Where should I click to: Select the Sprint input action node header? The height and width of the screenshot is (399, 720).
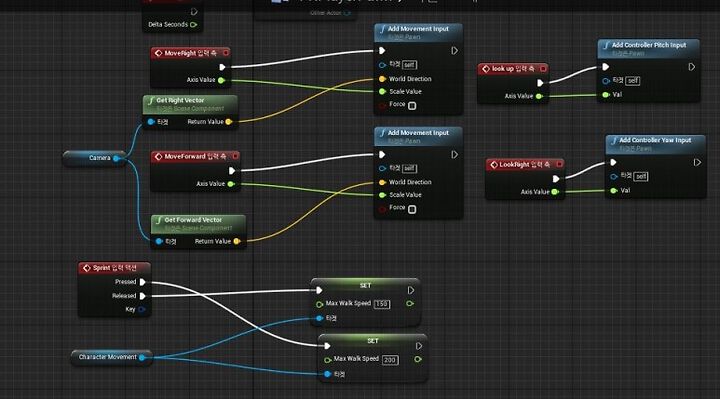[114, 268]
